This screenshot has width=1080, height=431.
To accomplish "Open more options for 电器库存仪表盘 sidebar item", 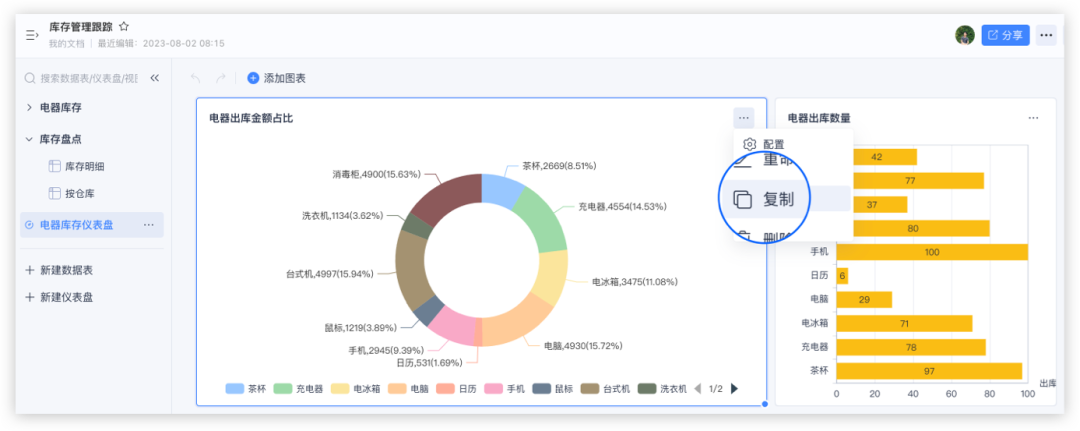I will [148, 225].
